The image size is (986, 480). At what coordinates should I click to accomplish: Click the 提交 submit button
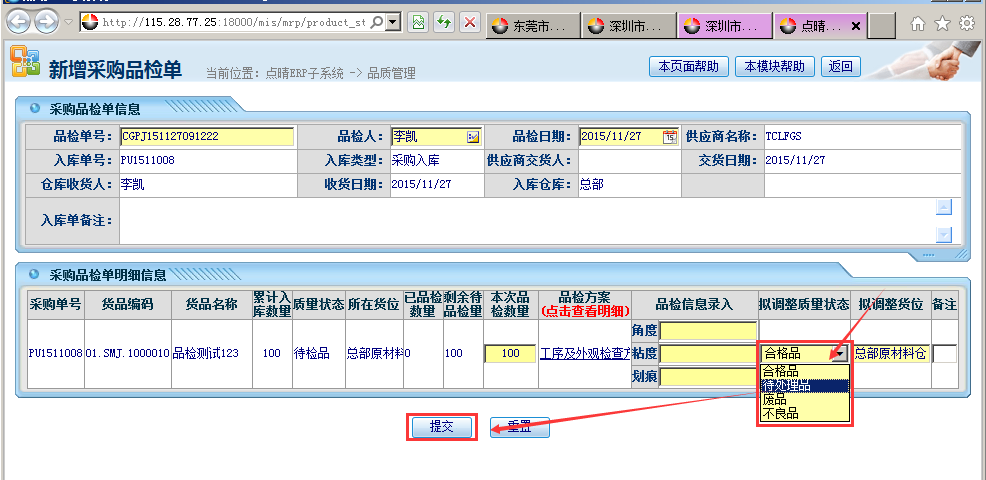click(442, 427)
